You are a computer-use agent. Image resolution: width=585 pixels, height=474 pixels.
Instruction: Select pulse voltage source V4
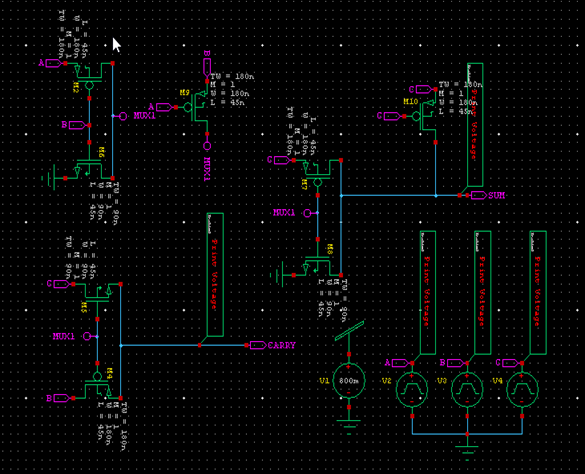[x=522, y=389]
